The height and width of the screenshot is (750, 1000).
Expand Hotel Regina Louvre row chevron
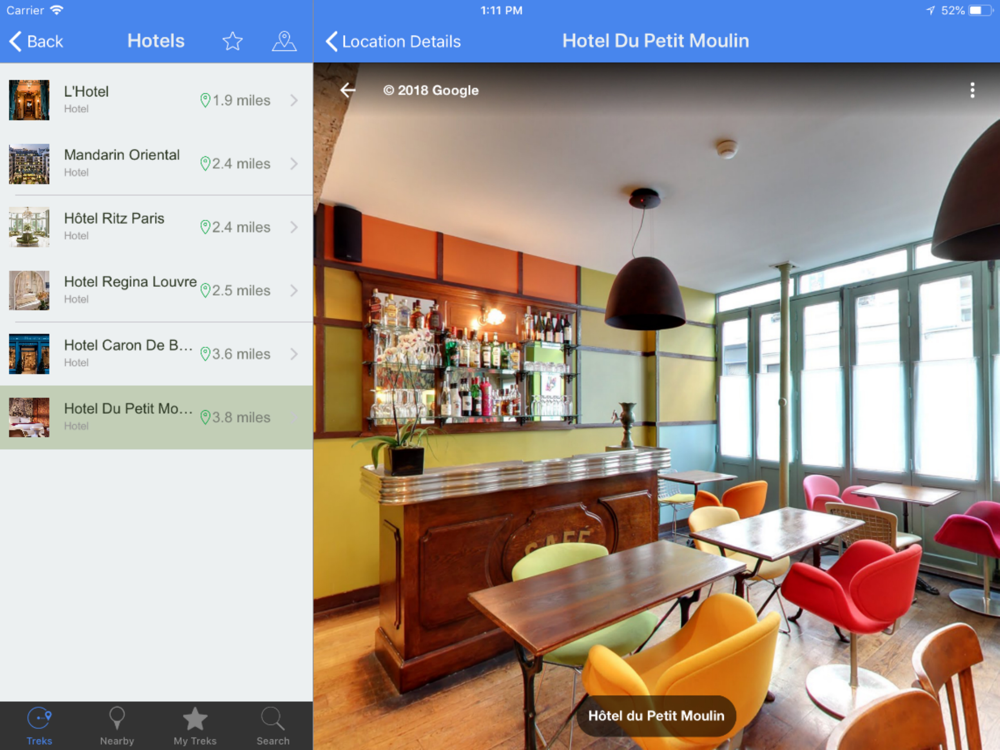tap(294, 291)
